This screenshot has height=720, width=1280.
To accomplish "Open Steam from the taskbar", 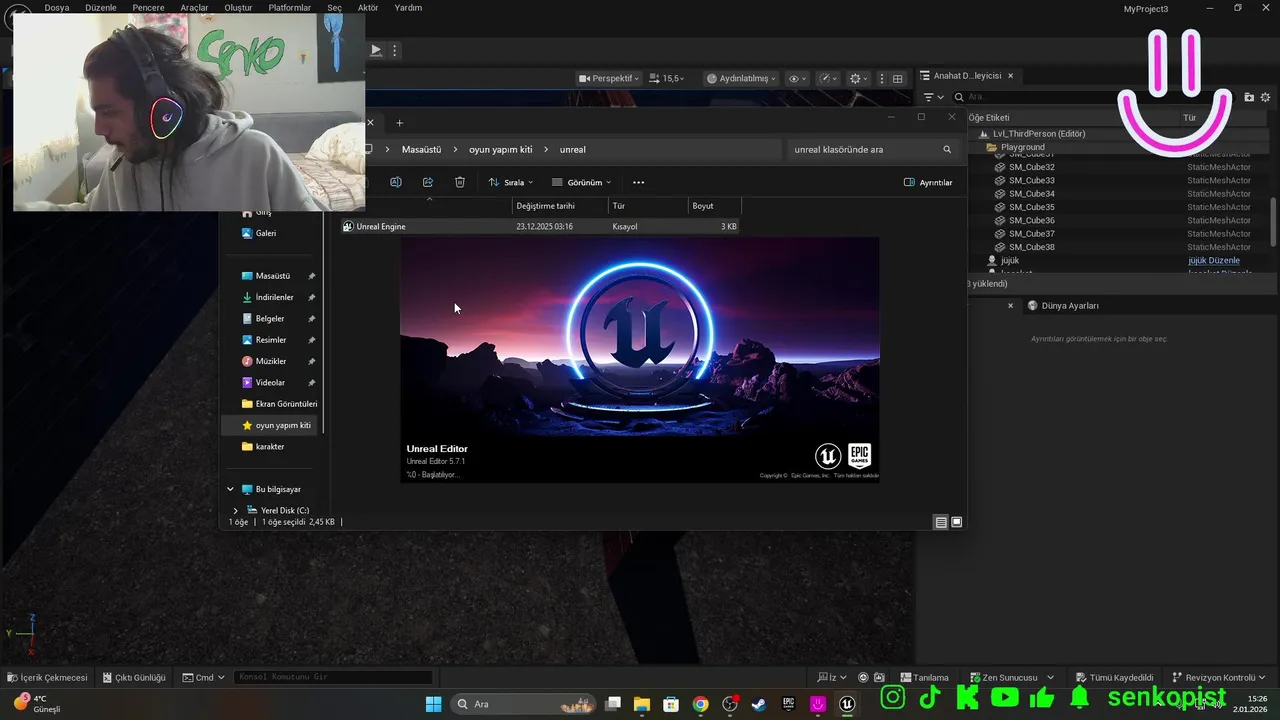I will (x=759, y=704).
